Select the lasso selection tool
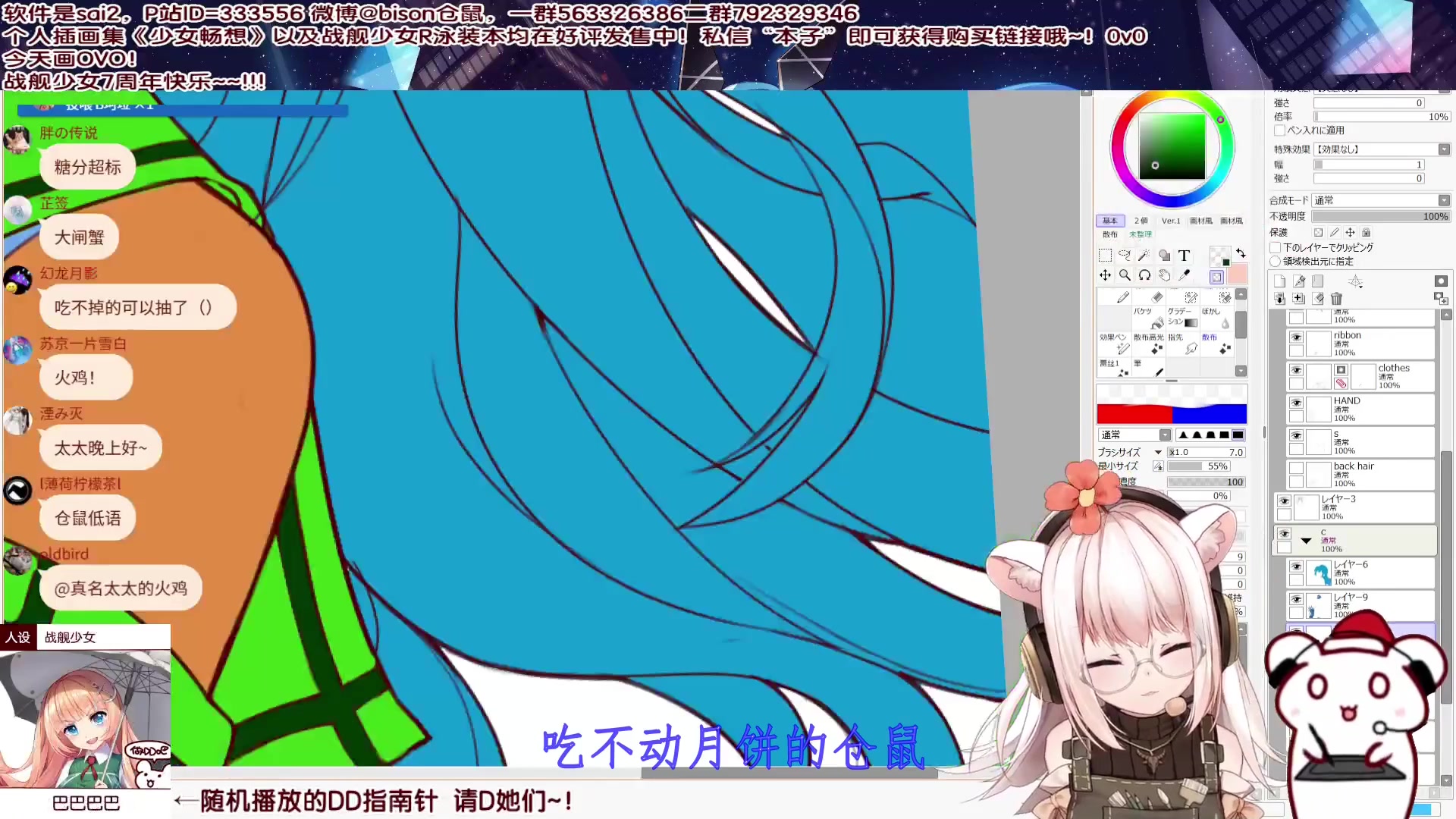The image size is (1456, 819). click(x=1125, y=256)
